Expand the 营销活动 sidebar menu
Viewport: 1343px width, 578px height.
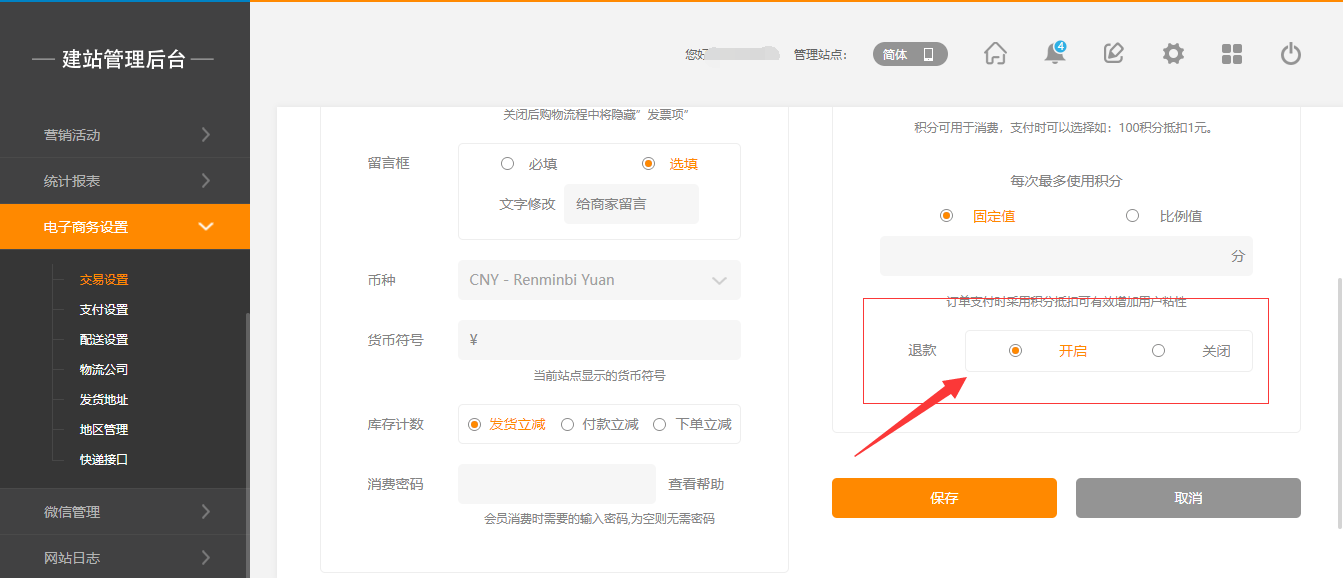coord(125,135)
